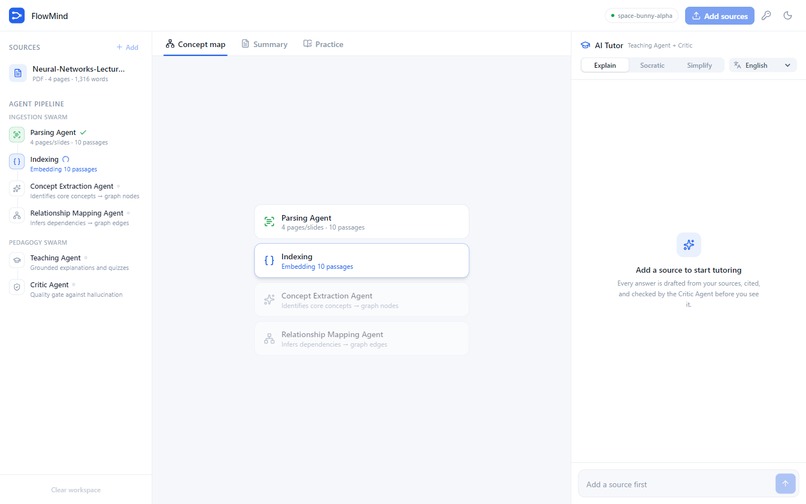
Task: Open the Neural-Networks-Lecture PDF file icon
Action: tap(17, 73)
